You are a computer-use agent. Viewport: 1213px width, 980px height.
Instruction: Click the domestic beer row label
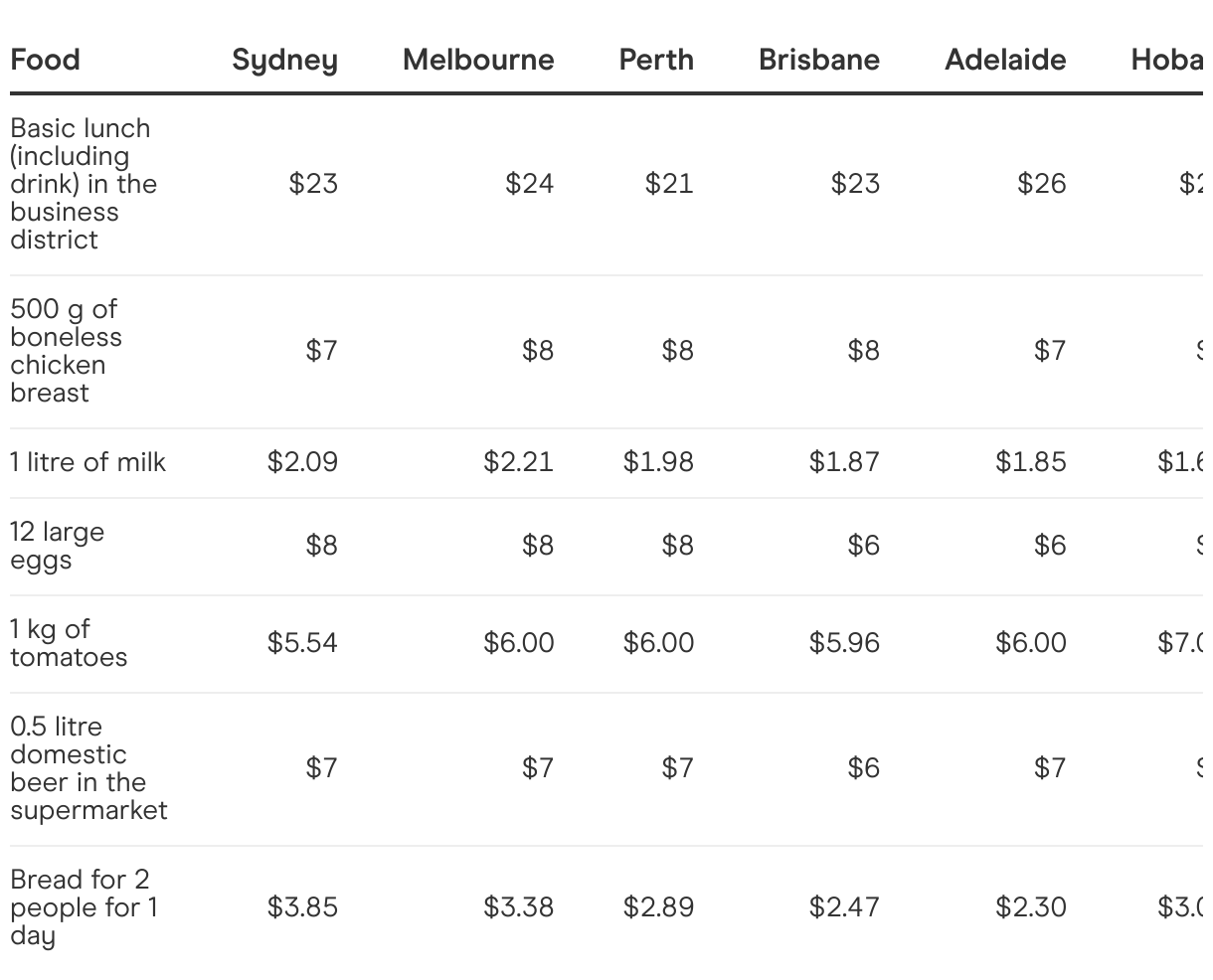(x=87, y=768)
